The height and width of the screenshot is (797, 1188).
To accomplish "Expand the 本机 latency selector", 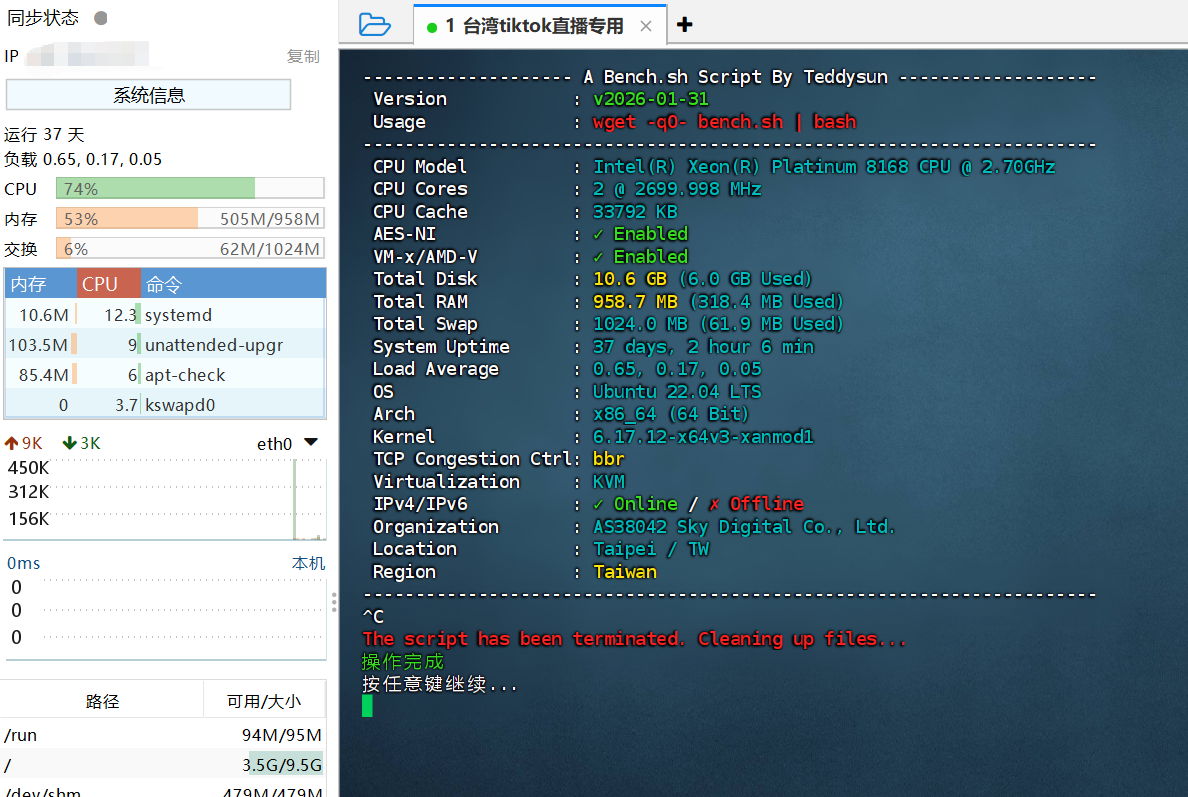I will (308, 563).
